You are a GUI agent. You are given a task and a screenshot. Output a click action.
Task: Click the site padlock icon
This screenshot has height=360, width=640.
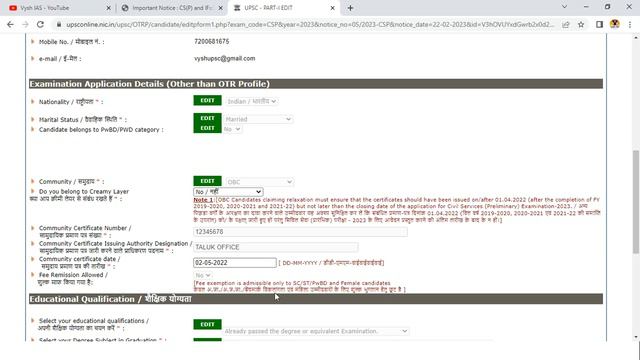click(59, 24)
